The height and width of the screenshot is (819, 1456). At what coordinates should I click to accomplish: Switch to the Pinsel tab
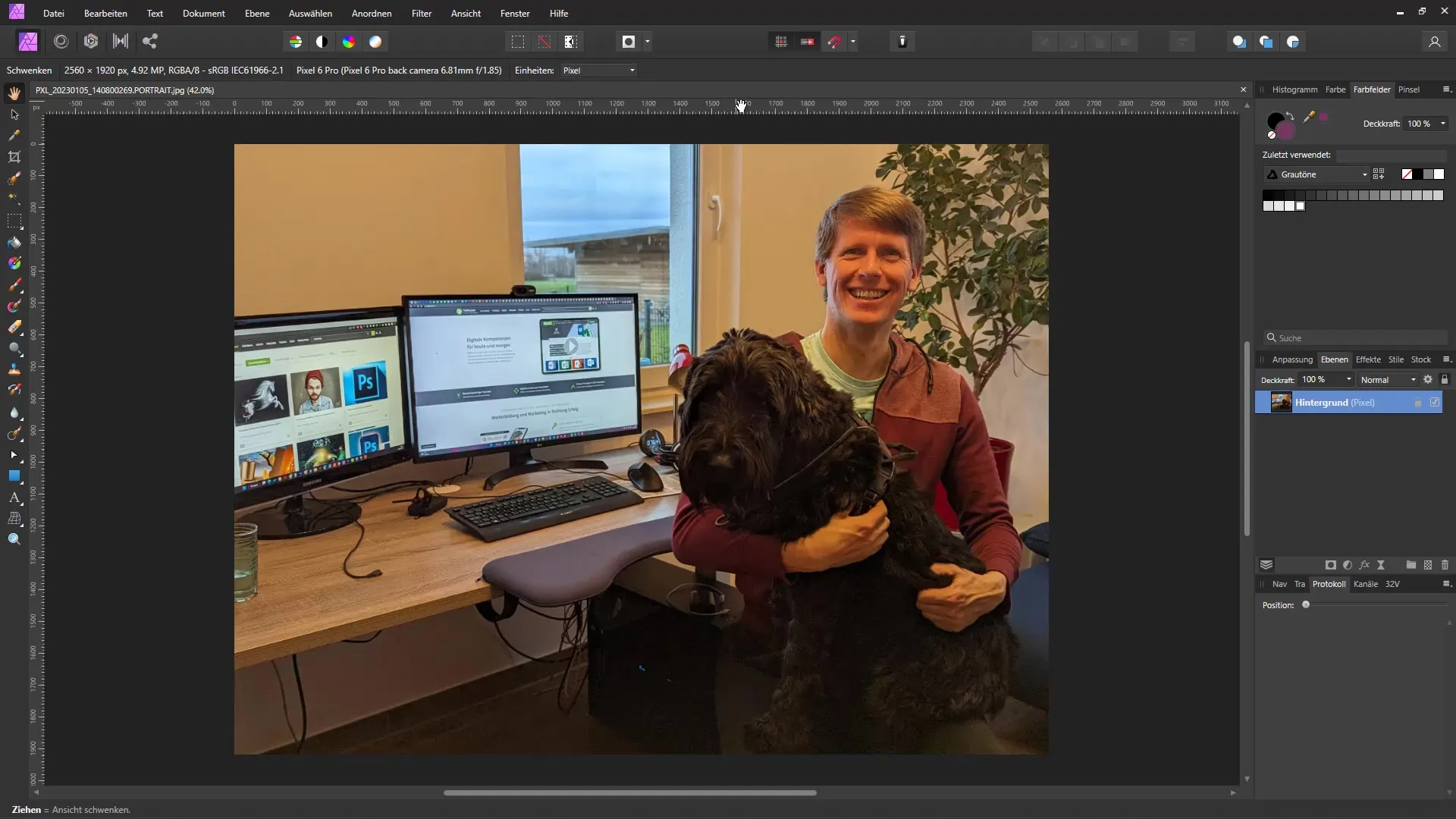coord(1409,89)
